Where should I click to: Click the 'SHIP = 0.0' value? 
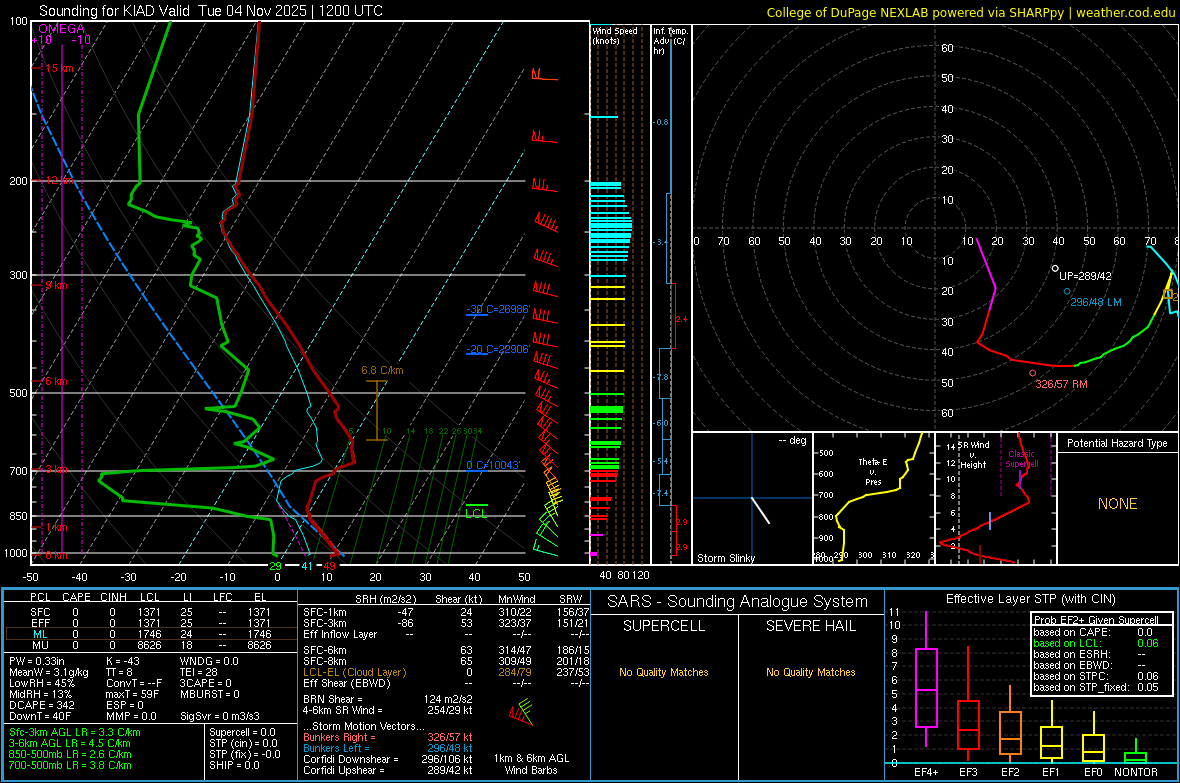pos(234,765)
